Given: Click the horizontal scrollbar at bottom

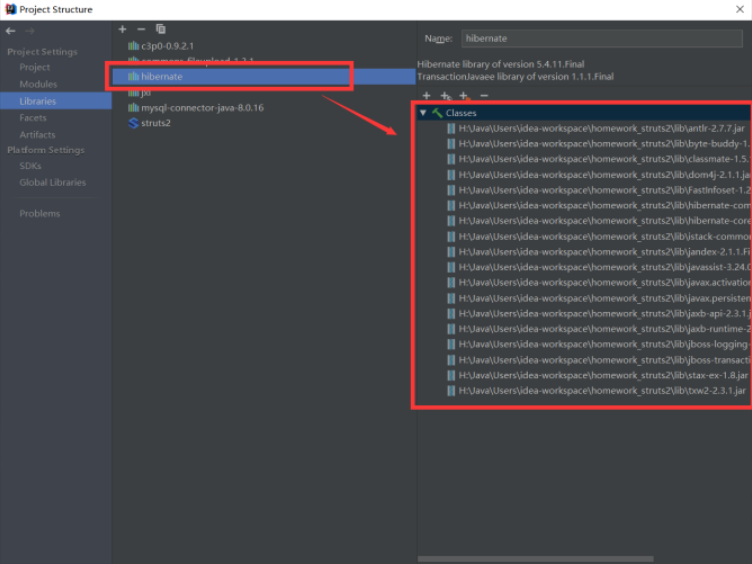Looking at the screenshot, I should [535, 559].
